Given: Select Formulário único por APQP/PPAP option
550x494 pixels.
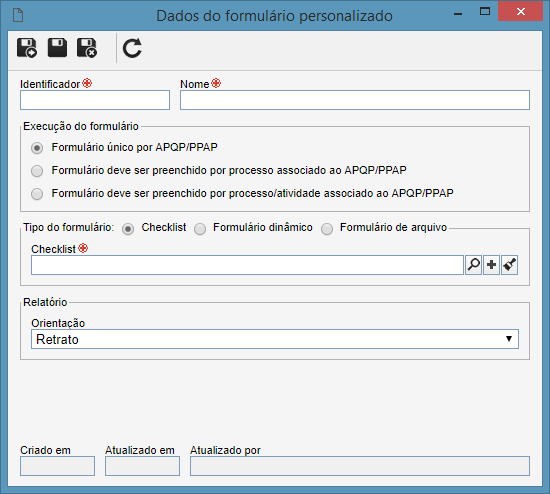Looking at the screenshot, I should pyautogui.click(x=37, y=148).
